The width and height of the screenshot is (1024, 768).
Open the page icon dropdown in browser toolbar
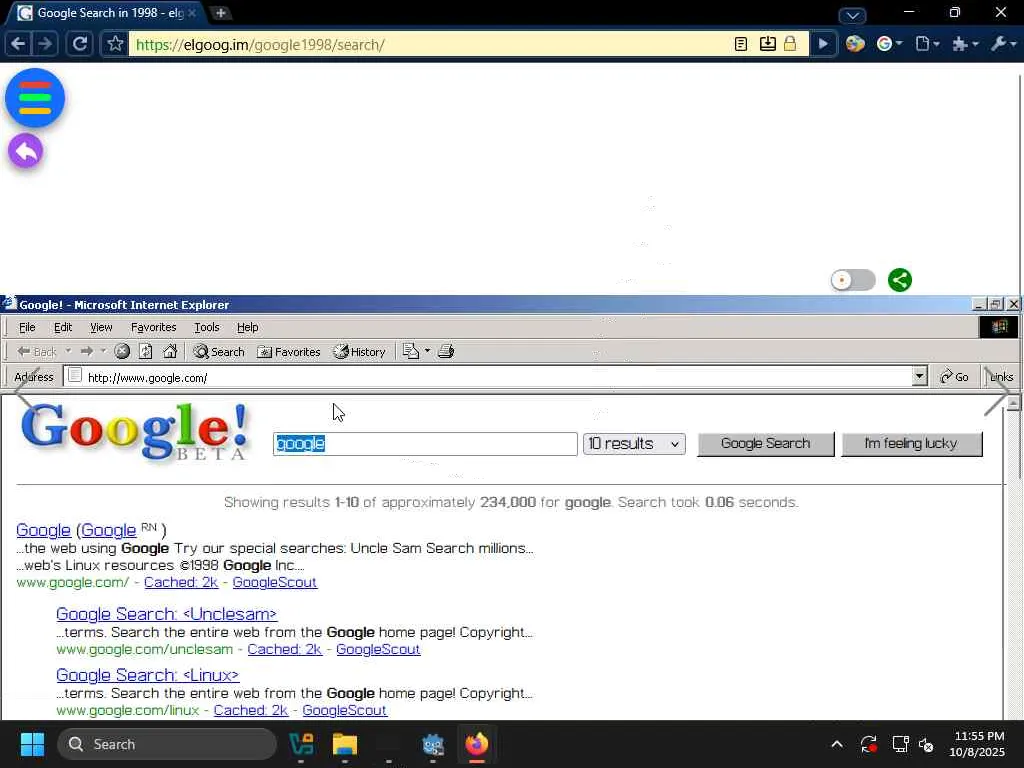[927, 44]
